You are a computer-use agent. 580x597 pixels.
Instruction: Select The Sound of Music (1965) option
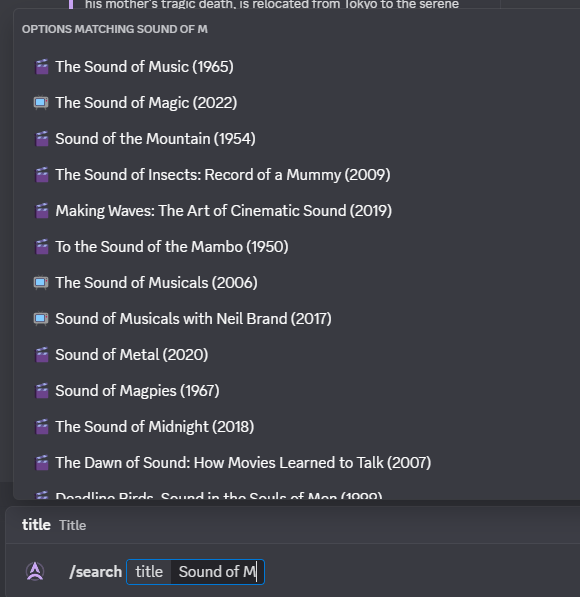pyautogui.click(x=296, y=67)
